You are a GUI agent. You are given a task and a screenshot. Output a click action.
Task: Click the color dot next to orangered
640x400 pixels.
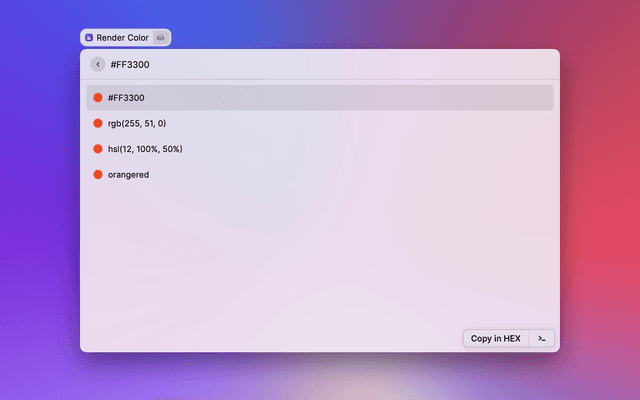pyautogui.click(x=98, y=174)
